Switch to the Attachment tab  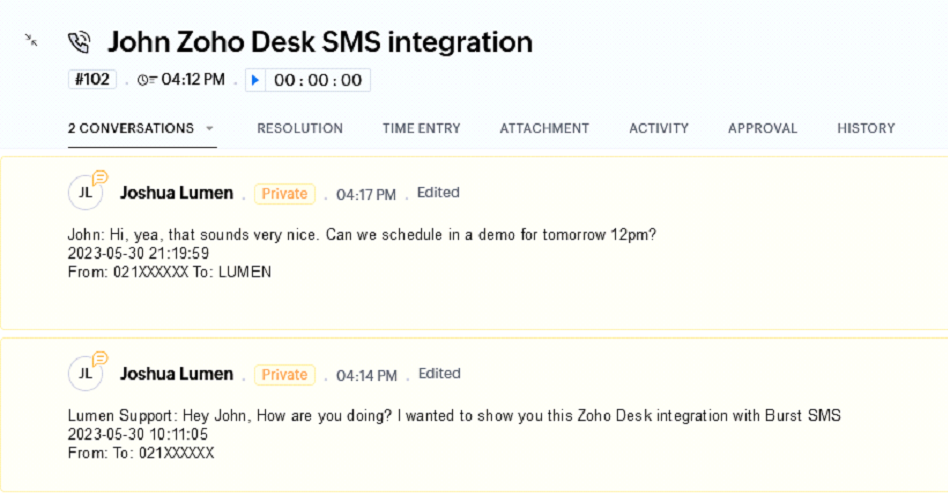click(544, 128)
